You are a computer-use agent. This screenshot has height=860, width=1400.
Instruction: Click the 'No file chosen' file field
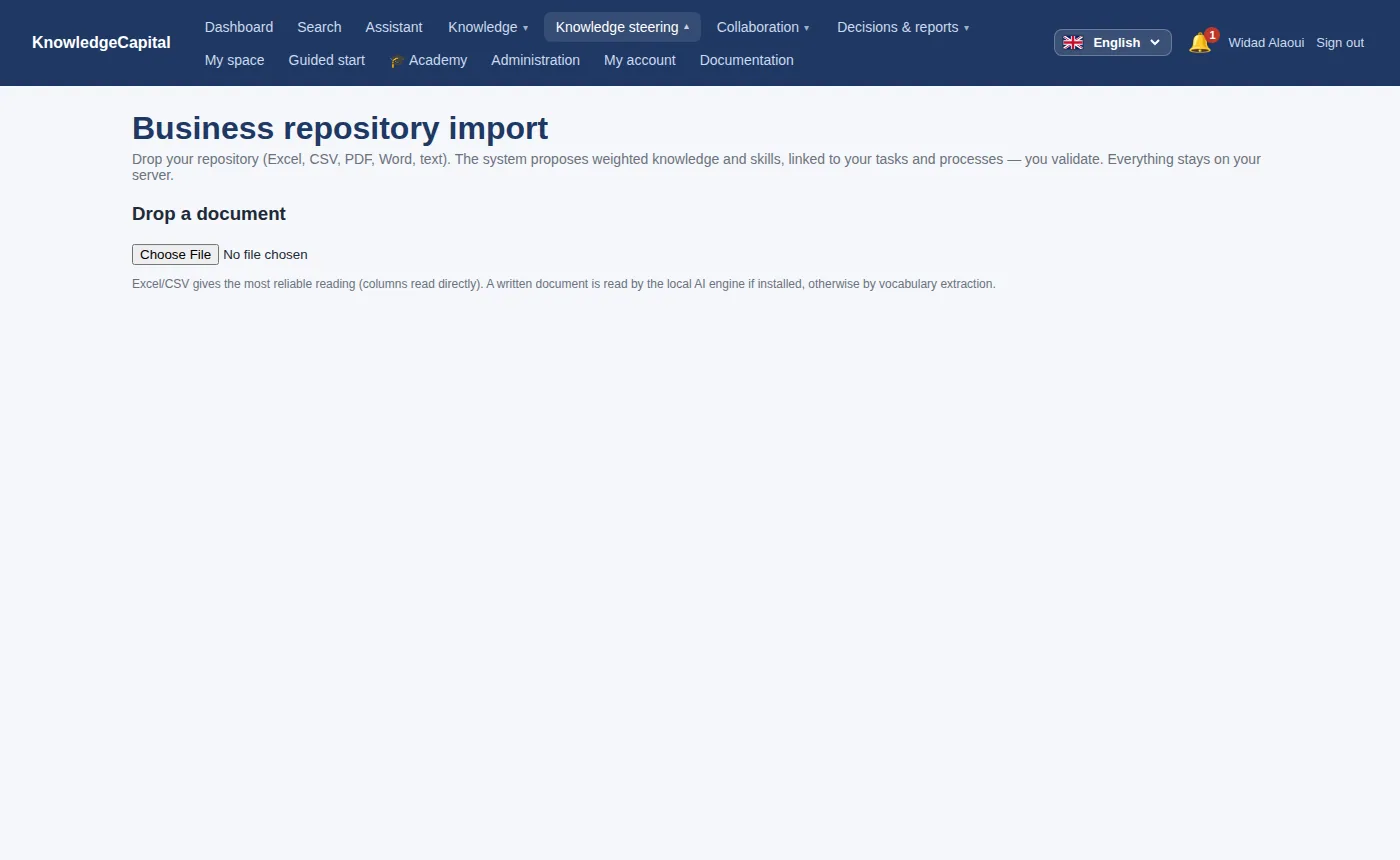265,254
